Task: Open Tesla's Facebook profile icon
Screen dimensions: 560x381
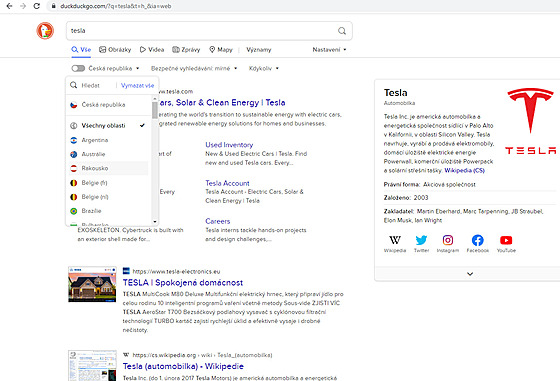Action: click(x=478, y=240)
